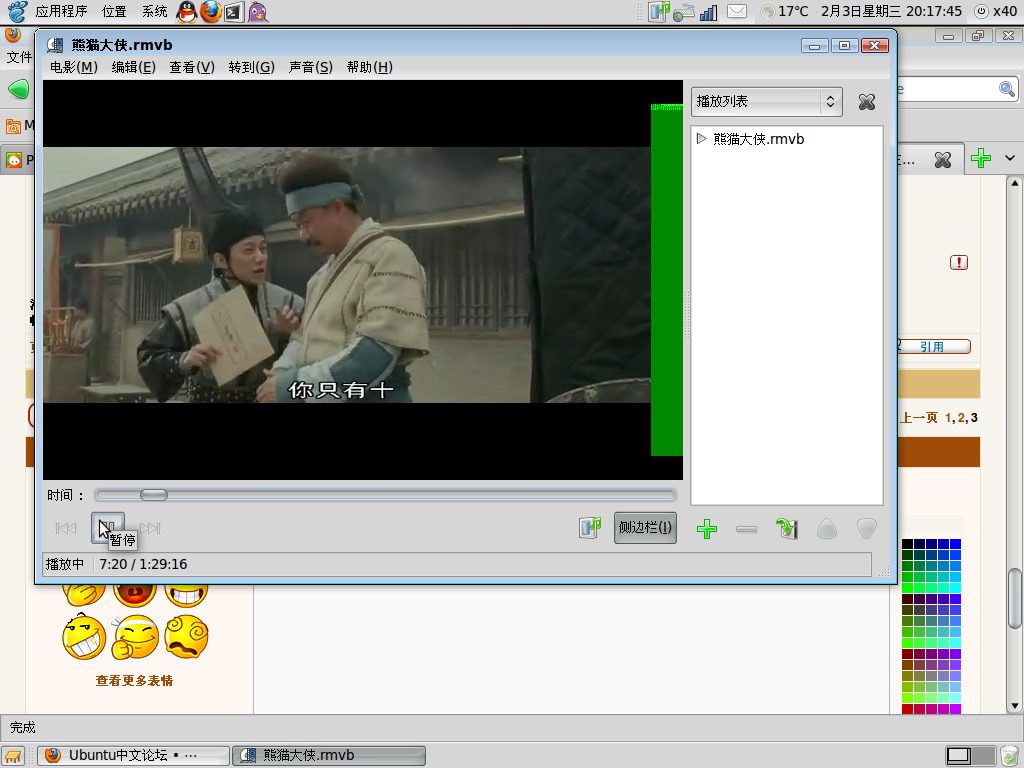The image size is (1024, 768).
Task: Open the 声音(S) menu
Action: point(311,67)
